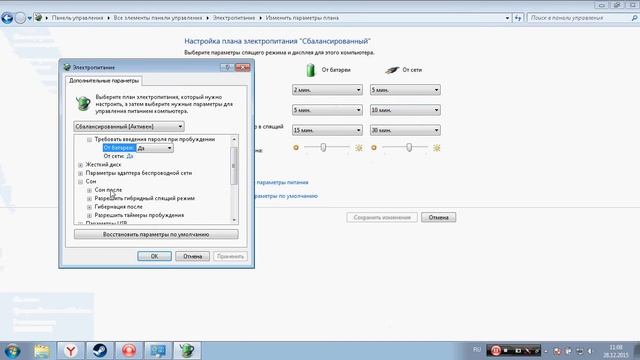Click the Применить button
640x360 pixels.
coord(230,256)
